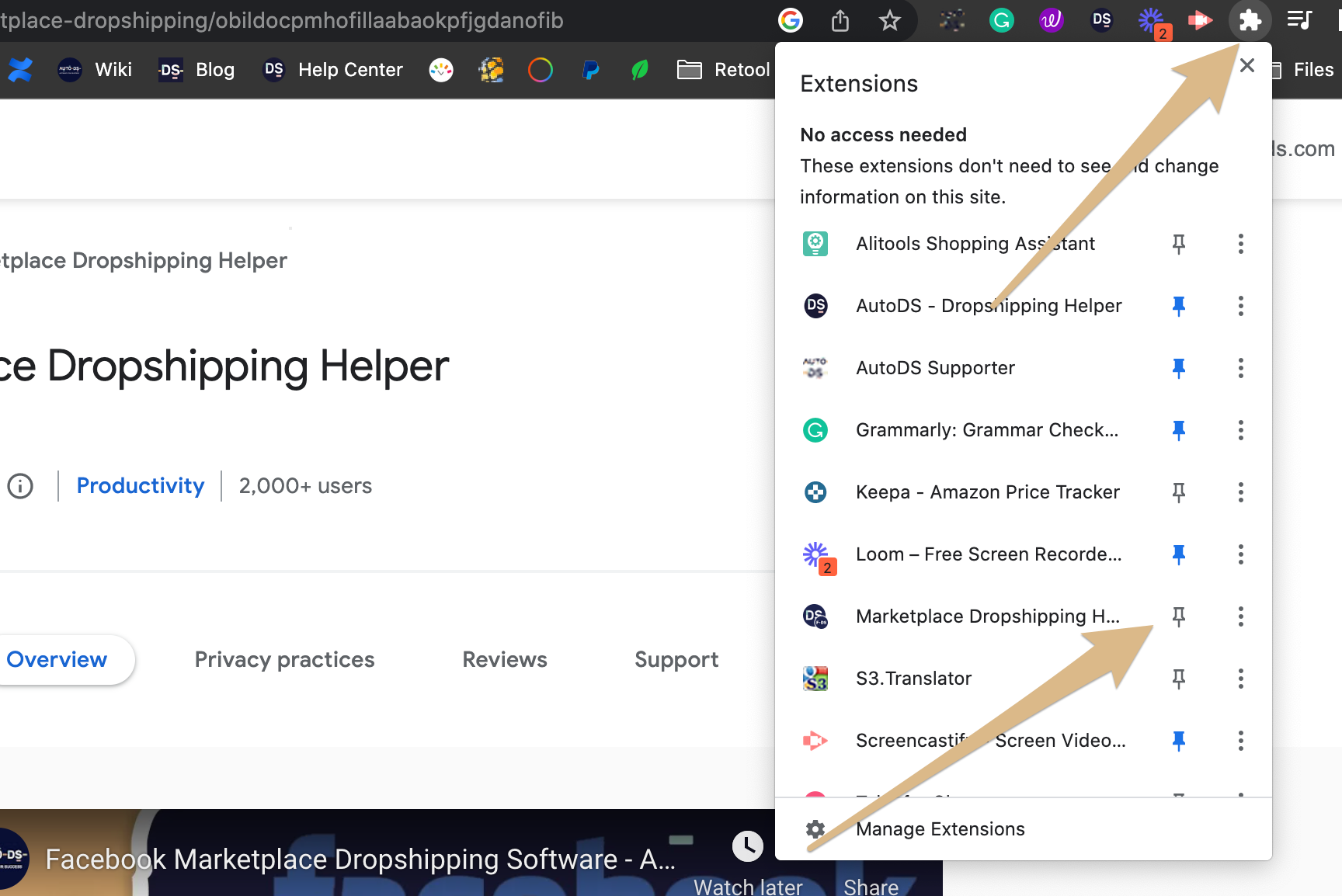Open the rainbow circle bookmark icon
1342x896 pixels.
coord(541,70)
